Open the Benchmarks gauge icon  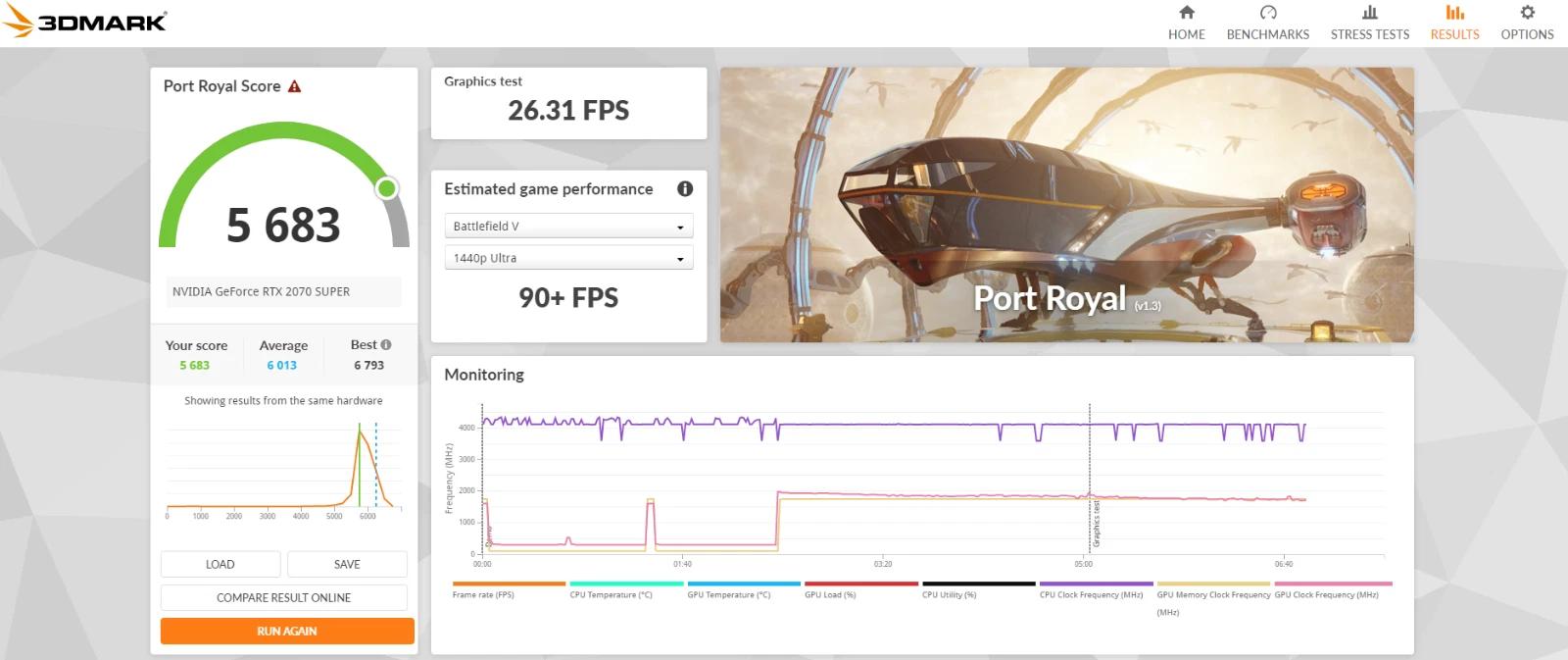[x=1268, y=12]
